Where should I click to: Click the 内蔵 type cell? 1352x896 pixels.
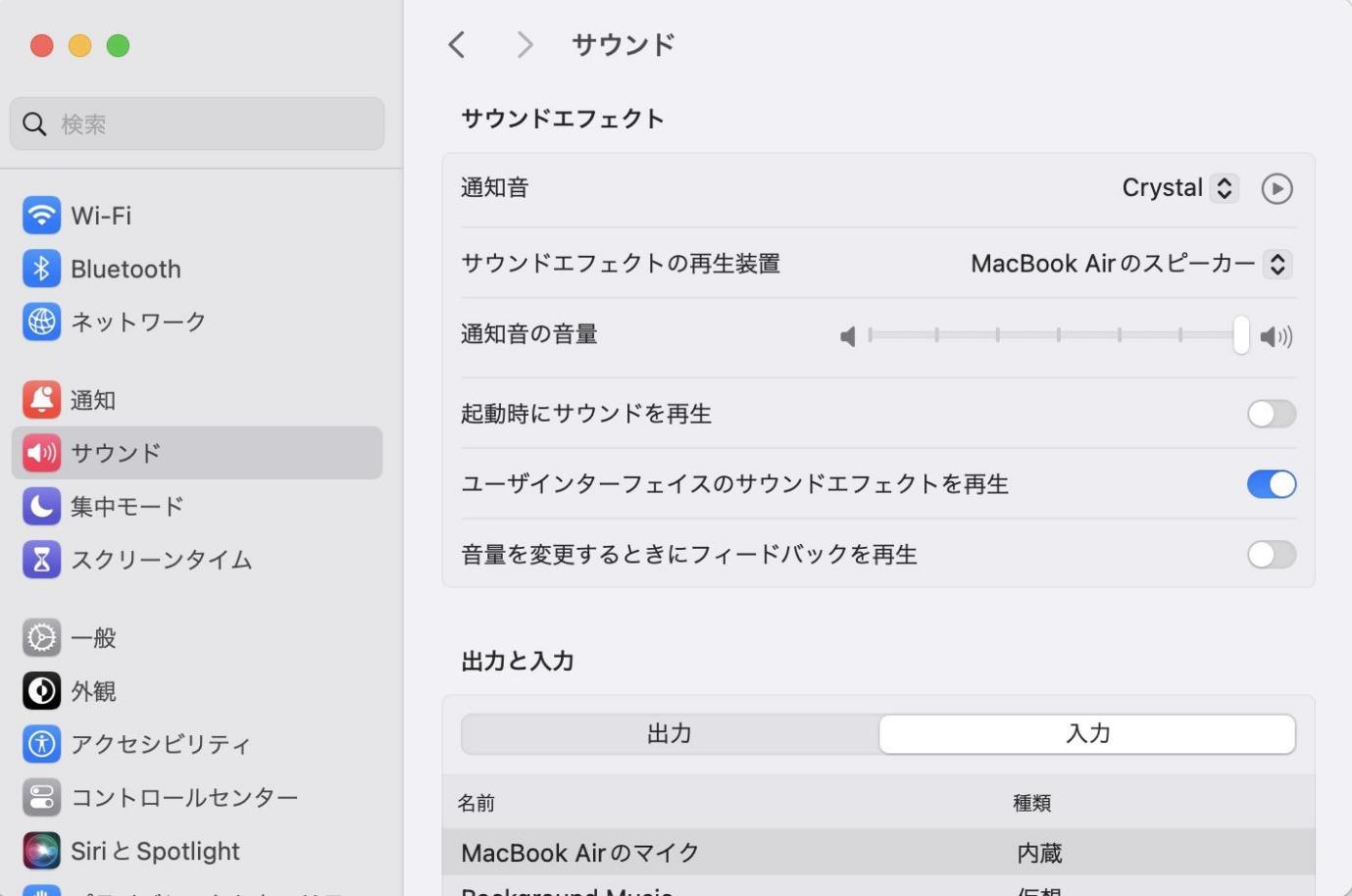click(x=1039, y=853)
